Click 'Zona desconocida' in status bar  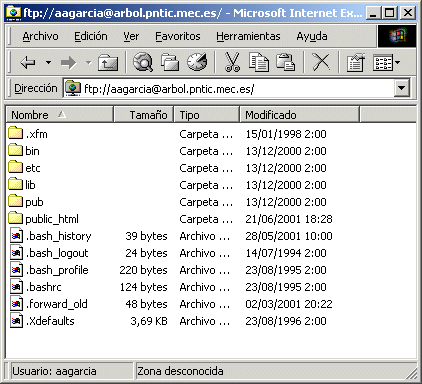point(180,371)
